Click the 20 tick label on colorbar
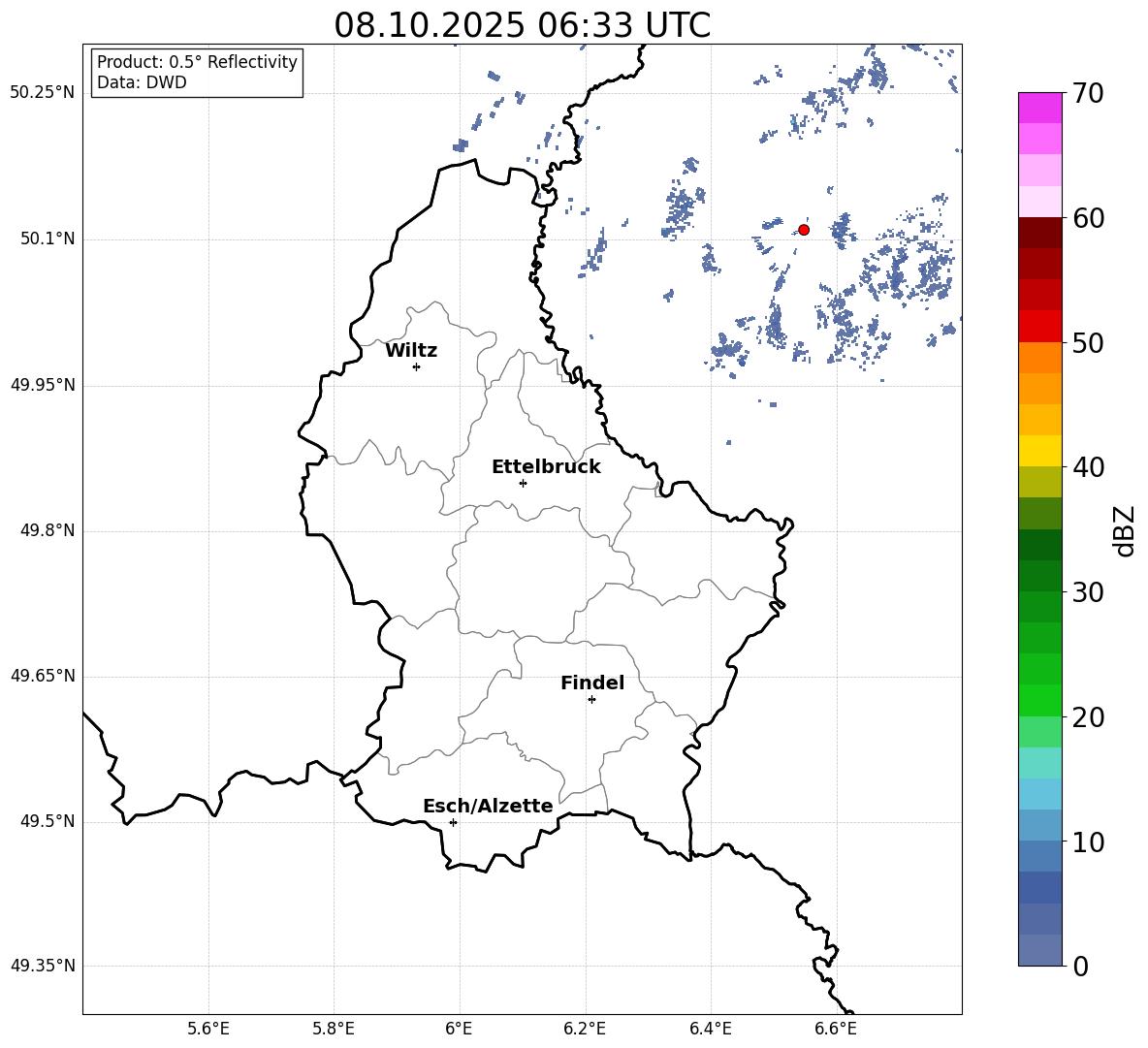Image resolution: width=1148 pixels, height=1048 pixels. coord(1088,717)
